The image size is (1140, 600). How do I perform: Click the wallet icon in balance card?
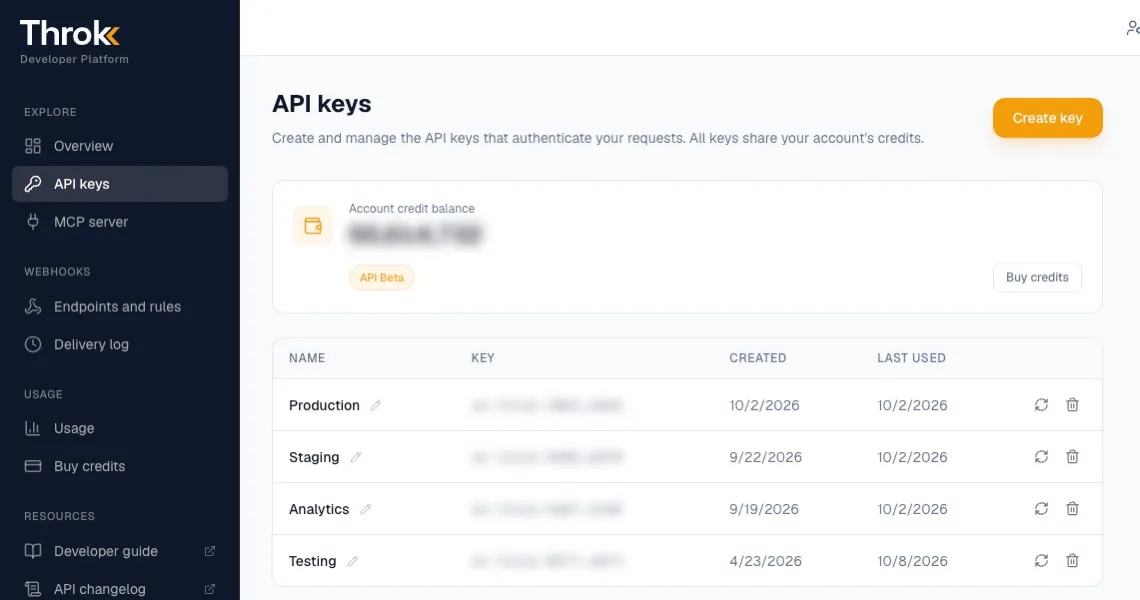pyautogui.click(x=313, y=226)
